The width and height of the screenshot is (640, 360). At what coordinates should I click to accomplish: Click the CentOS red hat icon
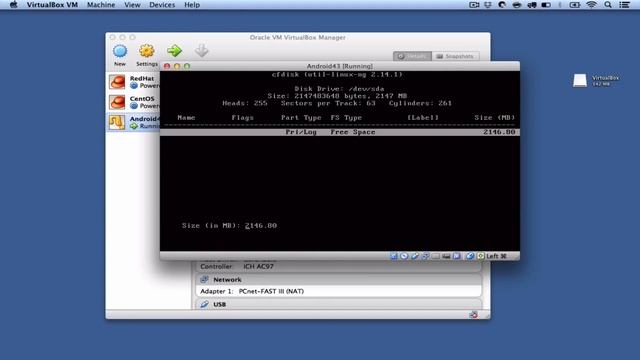coord(117,102)
